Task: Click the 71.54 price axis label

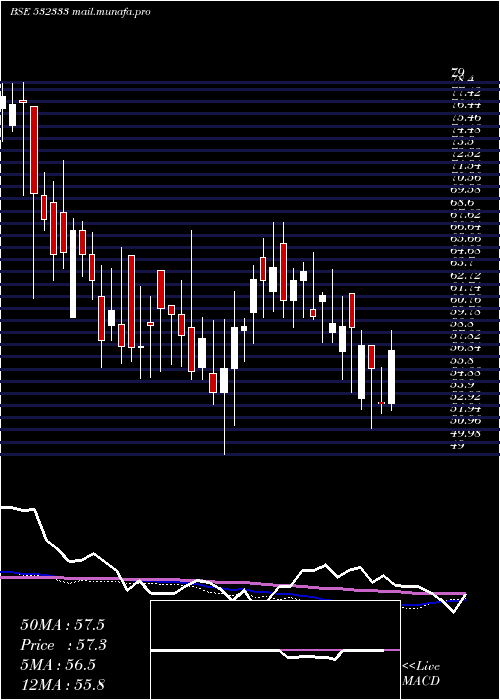Action: tap(466, 166)
